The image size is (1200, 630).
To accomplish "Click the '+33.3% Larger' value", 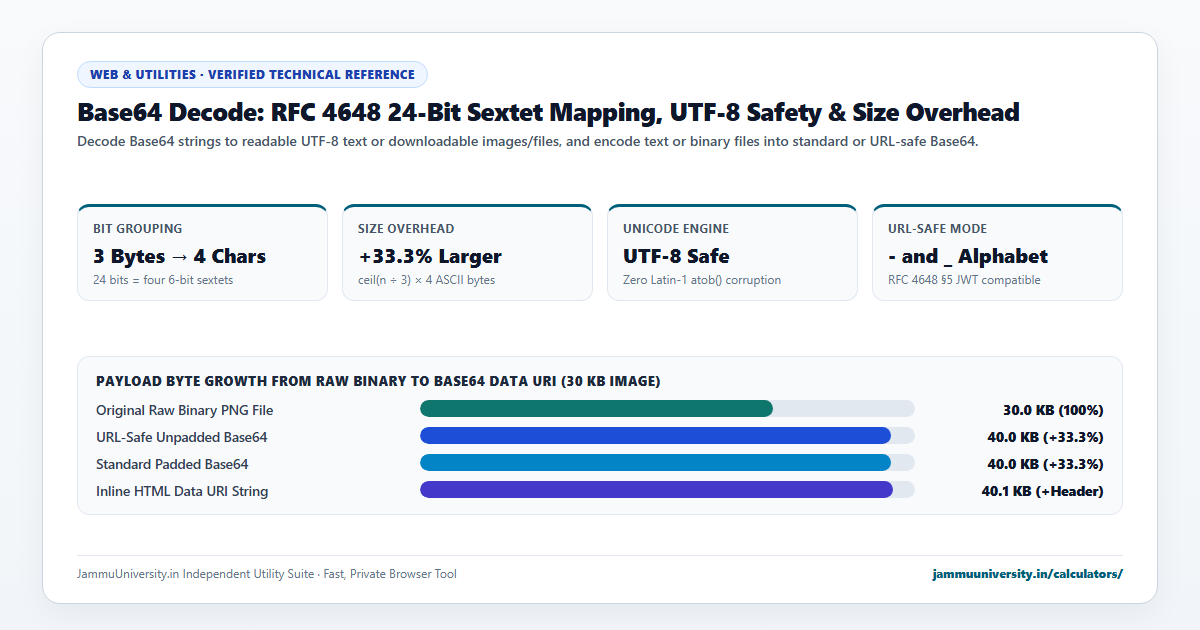I will coord(430,256).
